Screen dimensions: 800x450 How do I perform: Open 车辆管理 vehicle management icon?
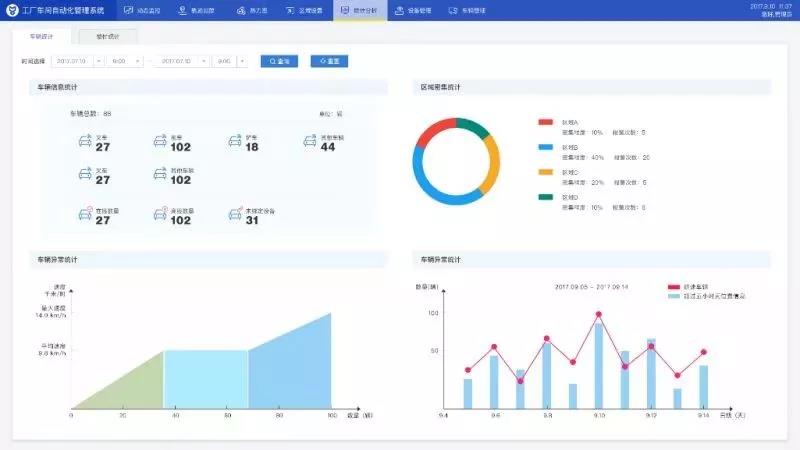click(455, 11)
